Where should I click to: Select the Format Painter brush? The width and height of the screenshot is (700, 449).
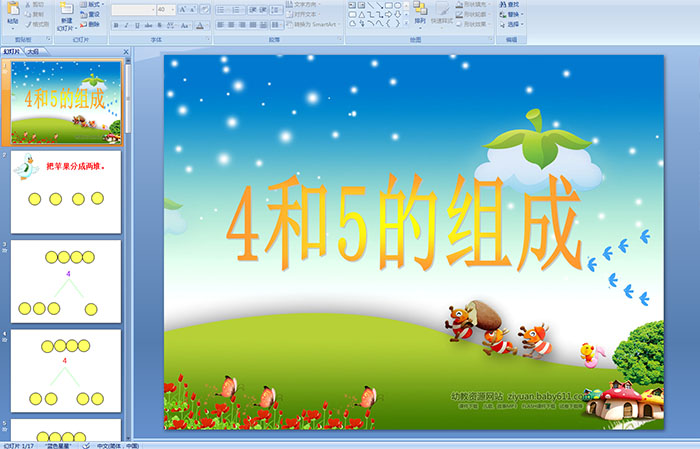point(29,25)
